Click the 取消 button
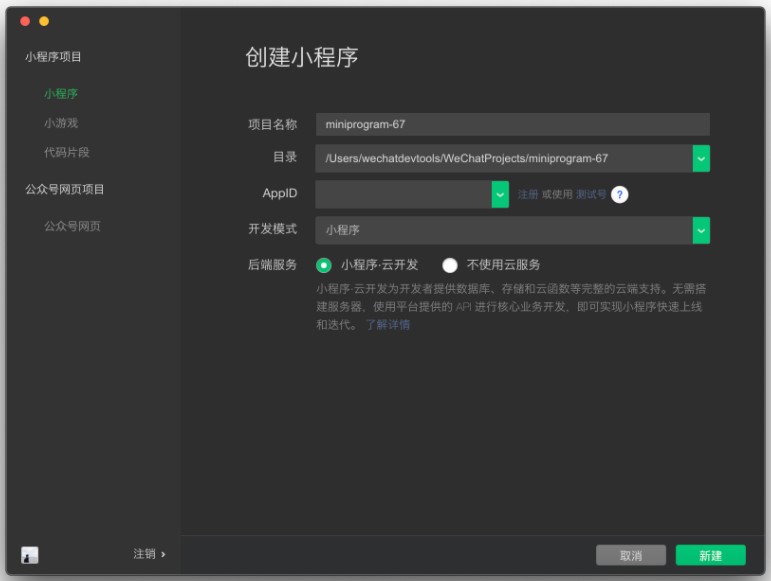The height and width of the screenshot is (581, 771). click(631, 555)
